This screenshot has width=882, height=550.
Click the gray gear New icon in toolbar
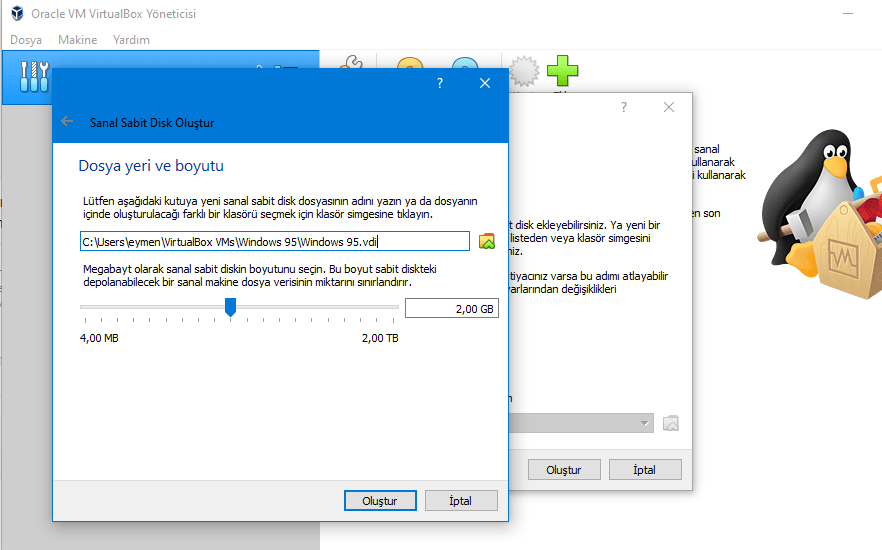click(524, 71)
